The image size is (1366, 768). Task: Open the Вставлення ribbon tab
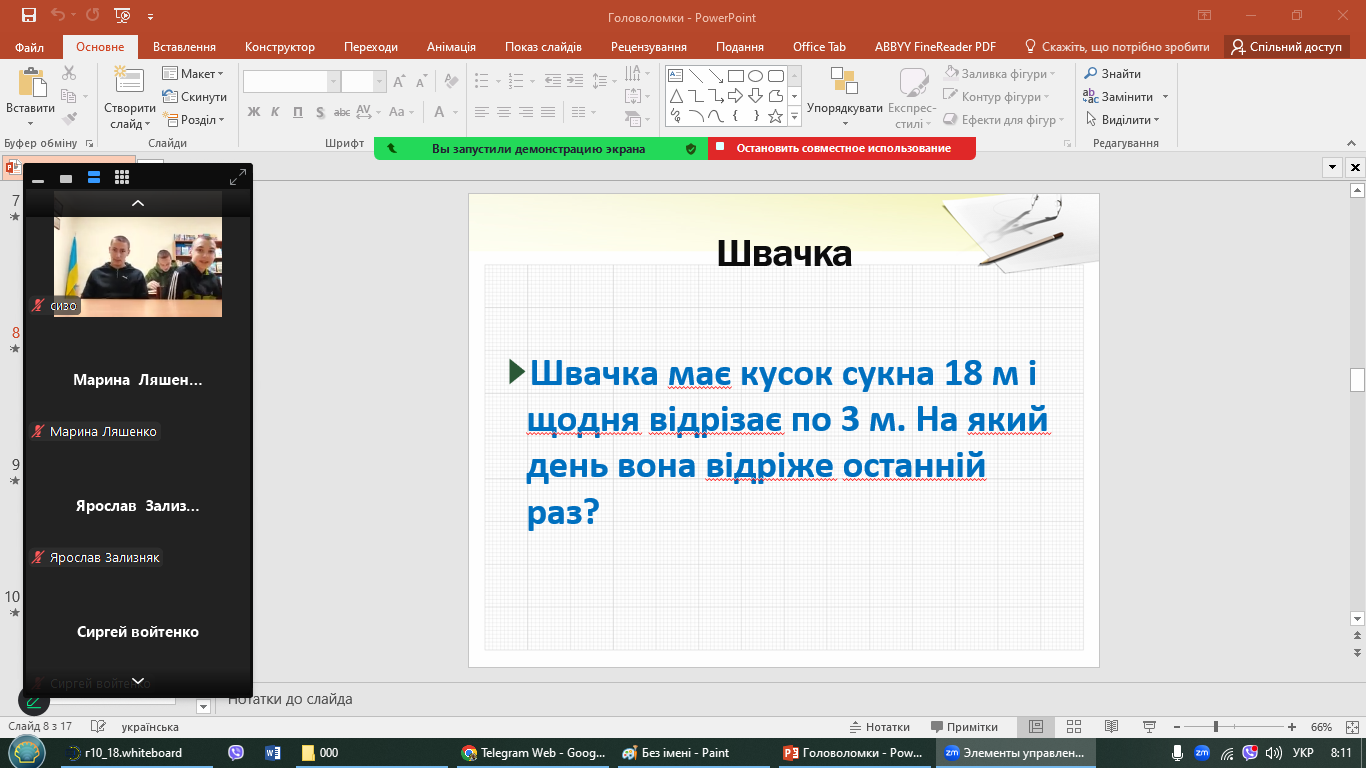[184, 47]
